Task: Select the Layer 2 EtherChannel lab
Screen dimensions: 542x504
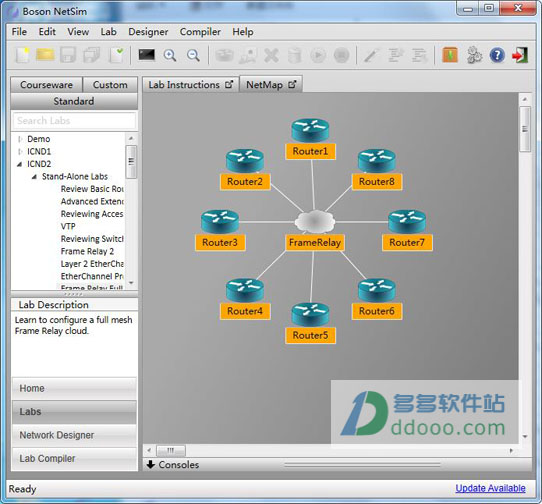Action: point(92,264)
